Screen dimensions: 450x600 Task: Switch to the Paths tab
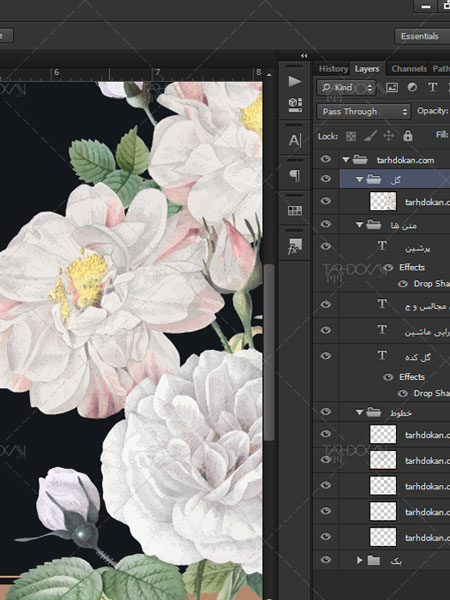click(x=441, y=68)
